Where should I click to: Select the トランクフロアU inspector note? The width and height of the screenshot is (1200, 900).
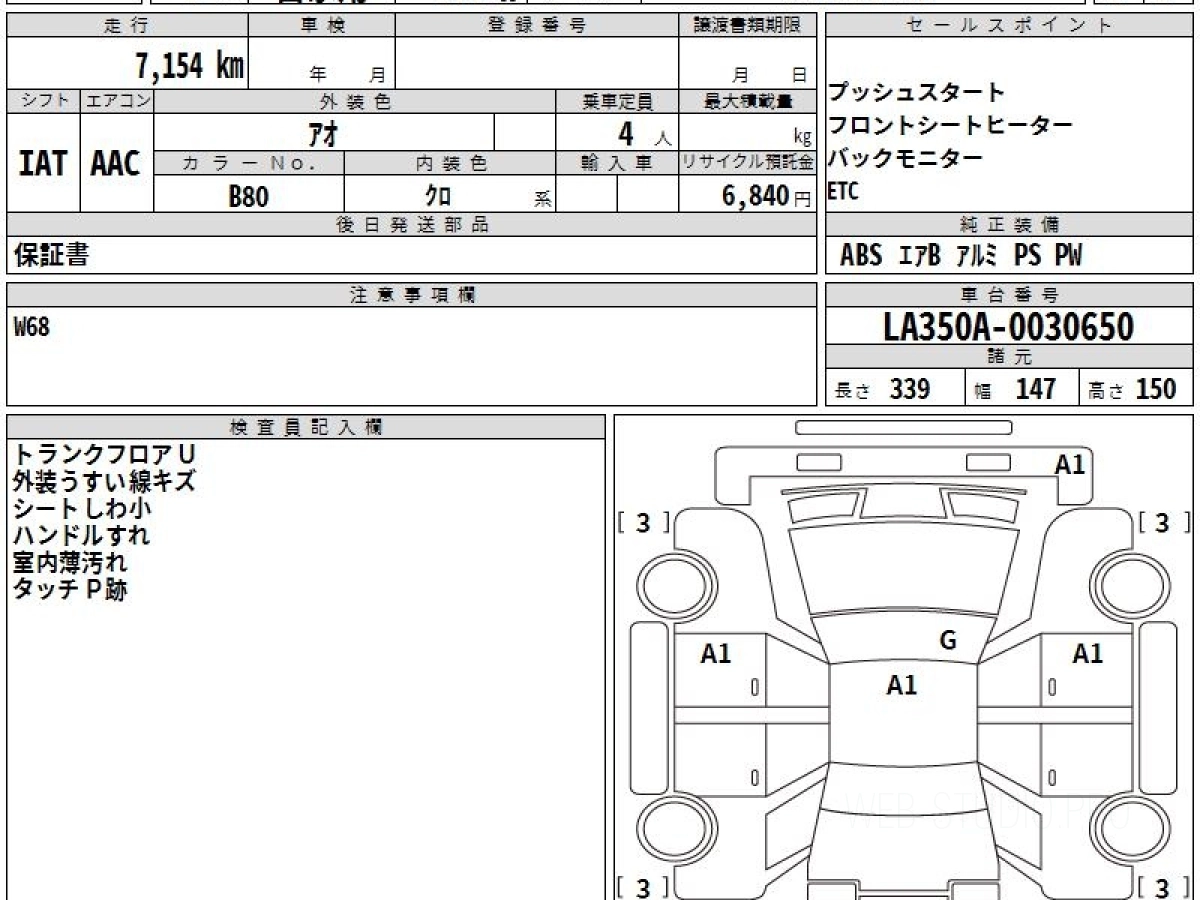point(104,455)
